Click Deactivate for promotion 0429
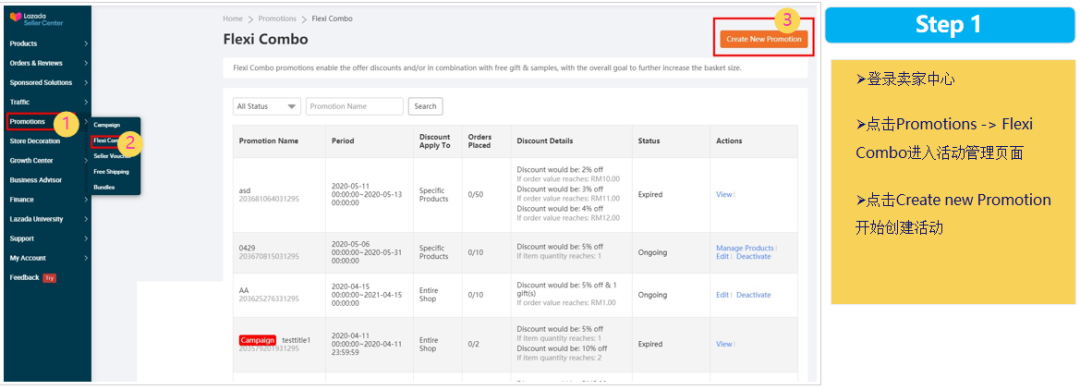The width and height of the screenshot is (1080, 390). (754, 256)
